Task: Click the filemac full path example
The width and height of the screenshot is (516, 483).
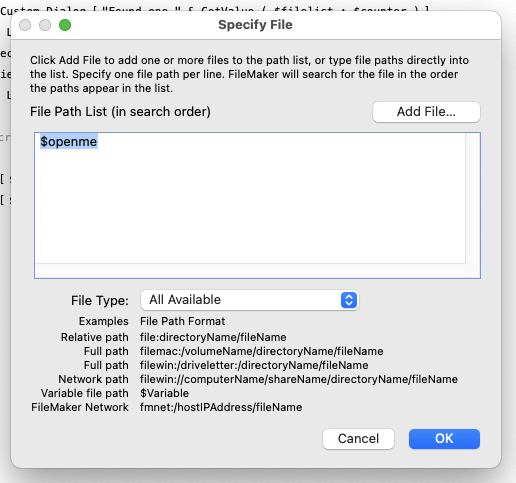Action: [262, 351]
